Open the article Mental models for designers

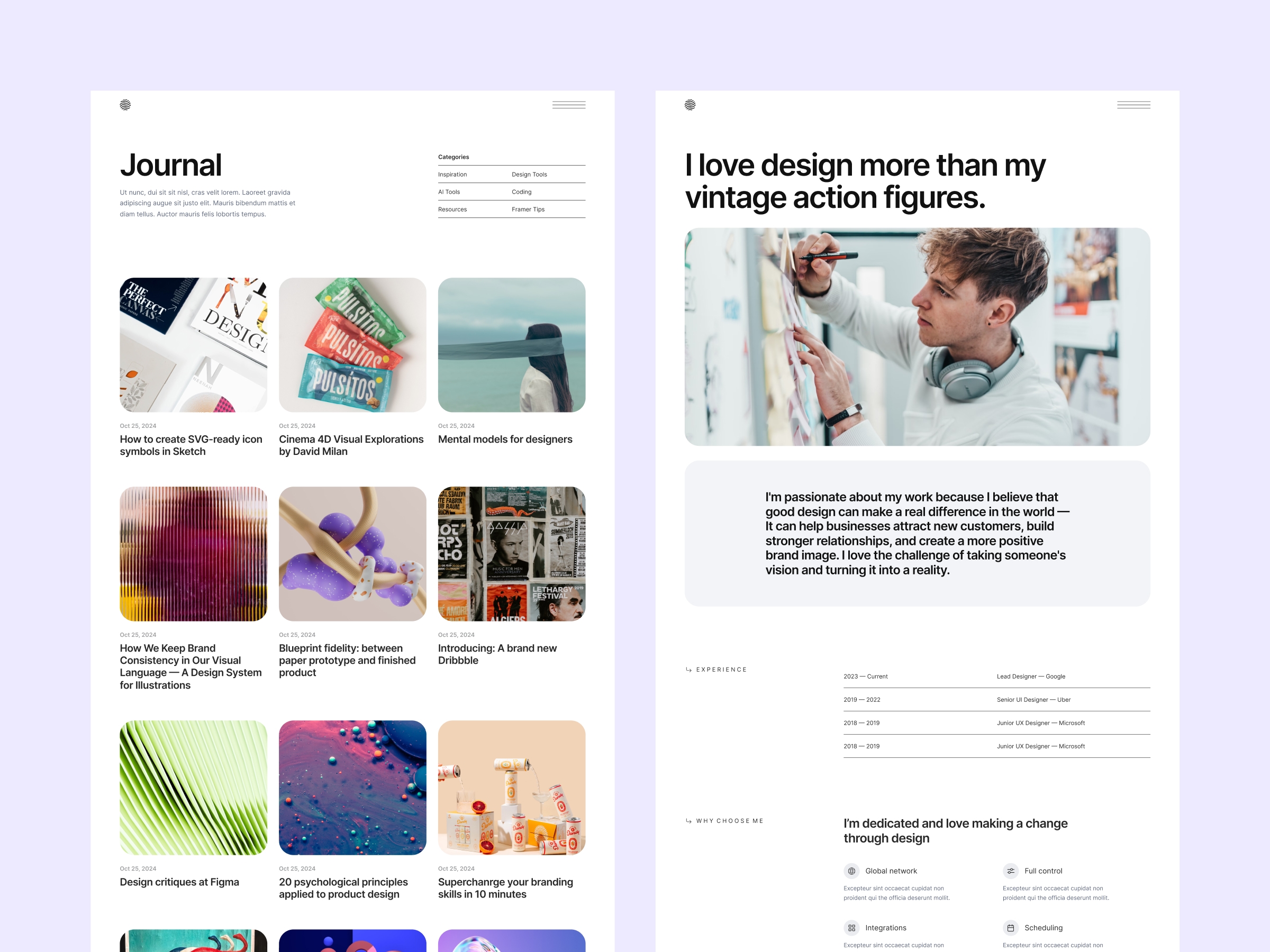coord(505,439)
